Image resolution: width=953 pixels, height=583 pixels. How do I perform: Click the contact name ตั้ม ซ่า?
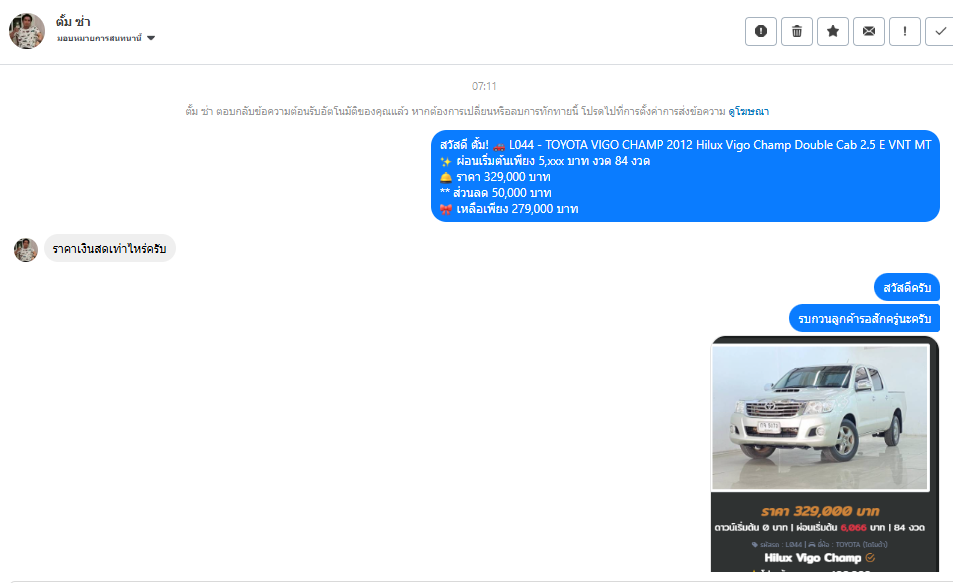click(73, 21)
